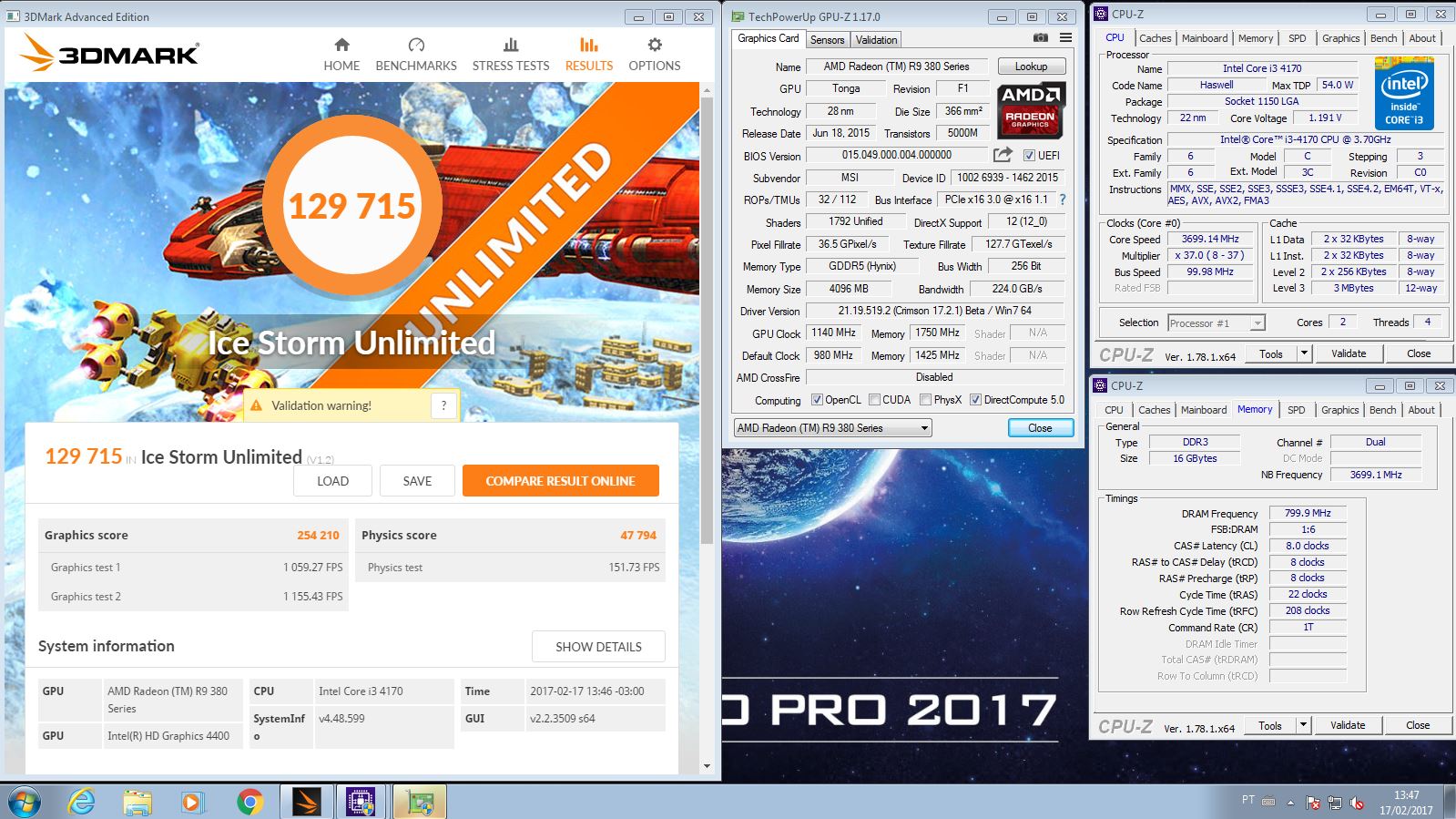Viewport: 1456px width, 819px height.
Task: Open Mainboard tab in top CPU-Z
Action: tap(1205, 38)
